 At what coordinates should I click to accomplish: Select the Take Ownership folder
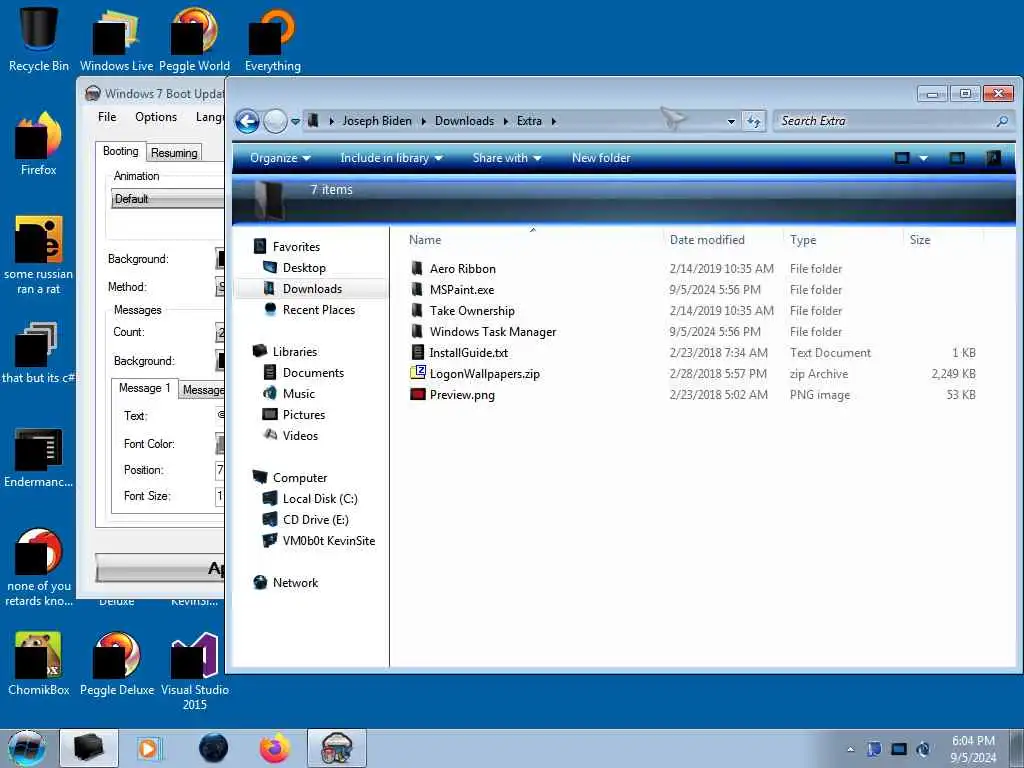point(472,310)
